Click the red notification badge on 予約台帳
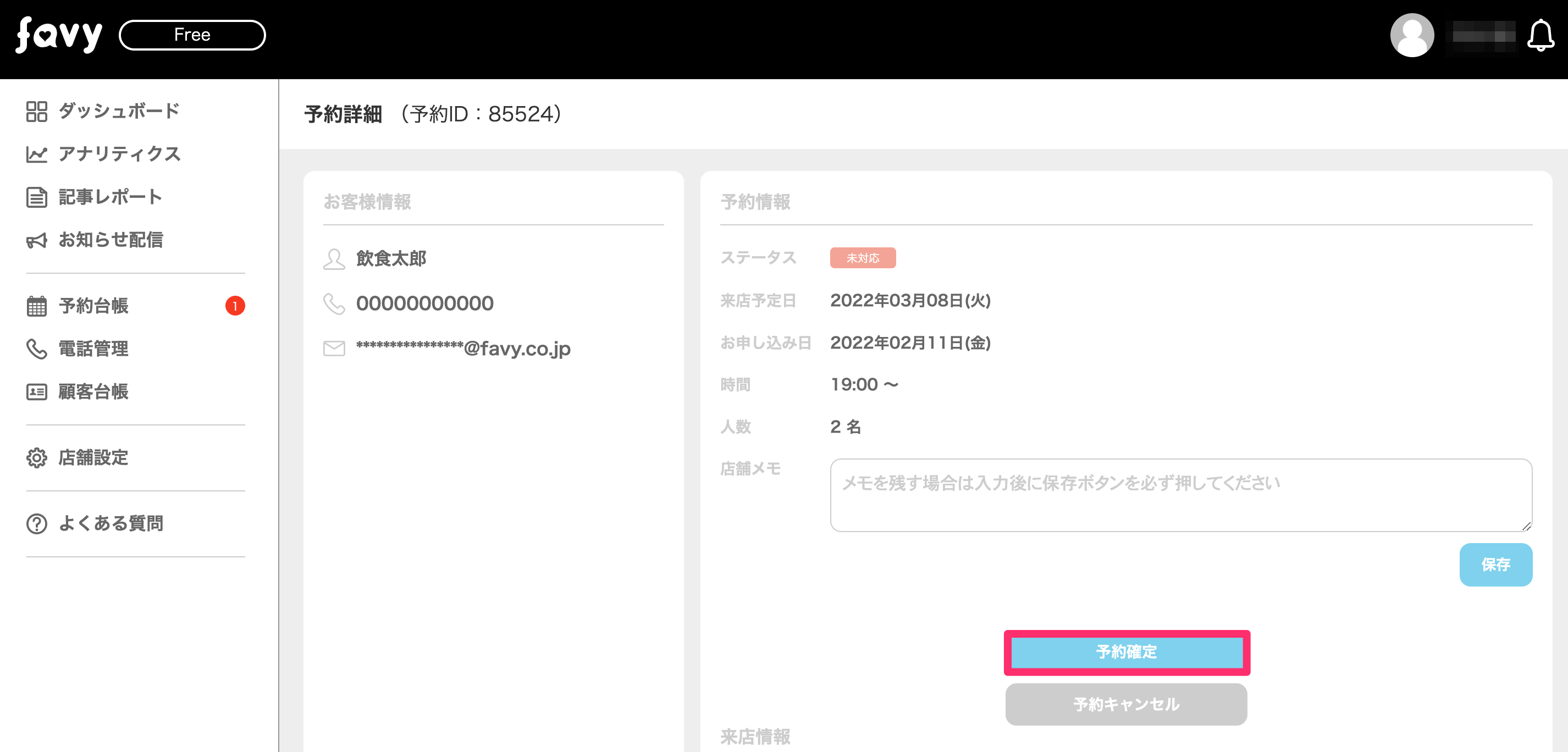Image resolution: width=1568 pixels, height=752 pixels. pyautogui.click(x=235, y=306)
